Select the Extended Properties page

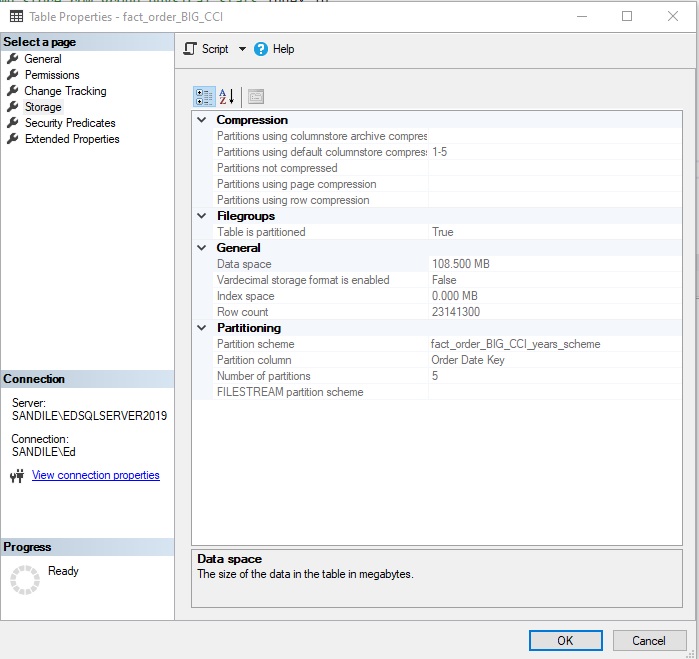tap(72, 139)
